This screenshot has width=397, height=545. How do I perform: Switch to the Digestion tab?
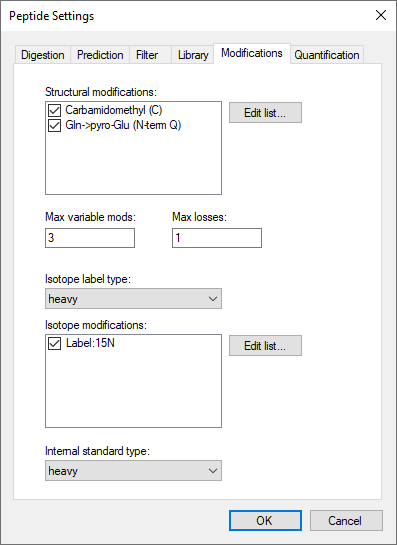pos(42,55)
